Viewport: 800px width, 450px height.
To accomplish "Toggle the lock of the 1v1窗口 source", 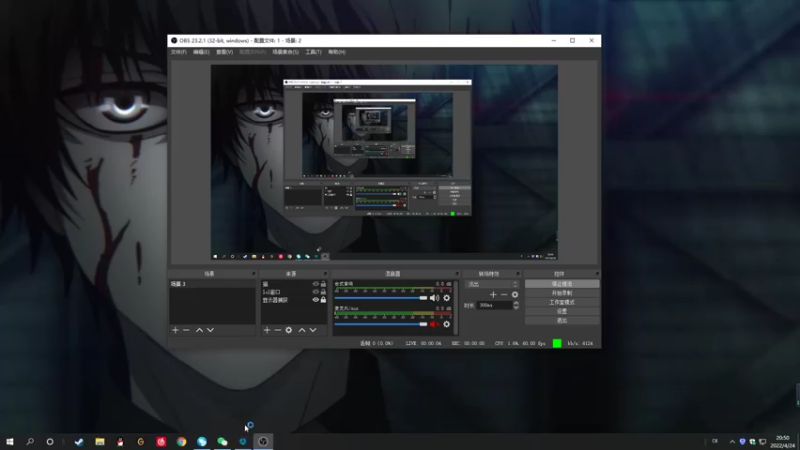I will pos(323,292).
